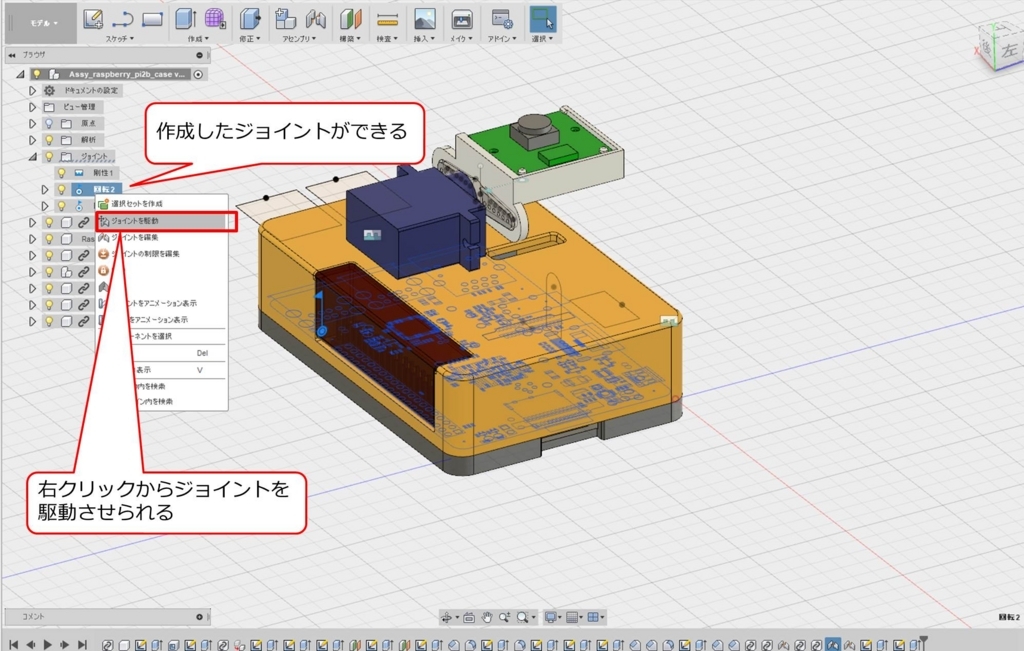Click the Grid and Snaps icon
The height and width of the screenshot is (651, 1024).
[x=572, y=617]
